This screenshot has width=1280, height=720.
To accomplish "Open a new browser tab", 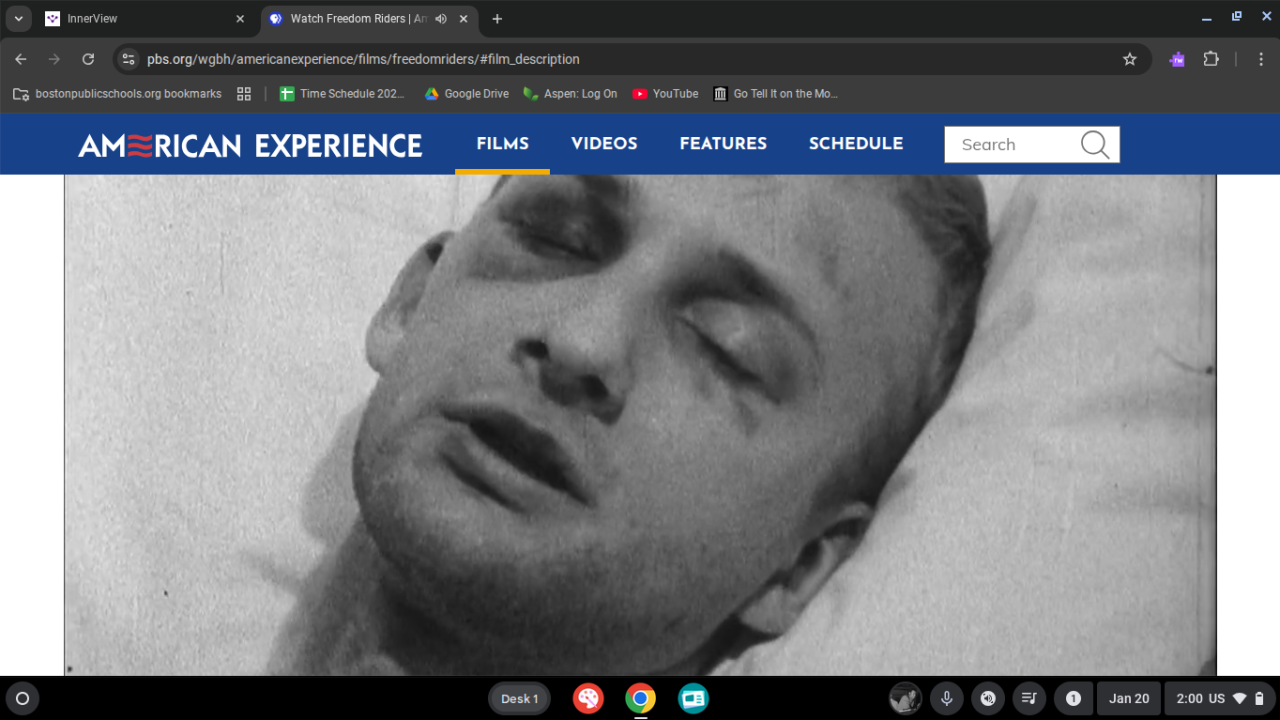I will pos(497,19).
